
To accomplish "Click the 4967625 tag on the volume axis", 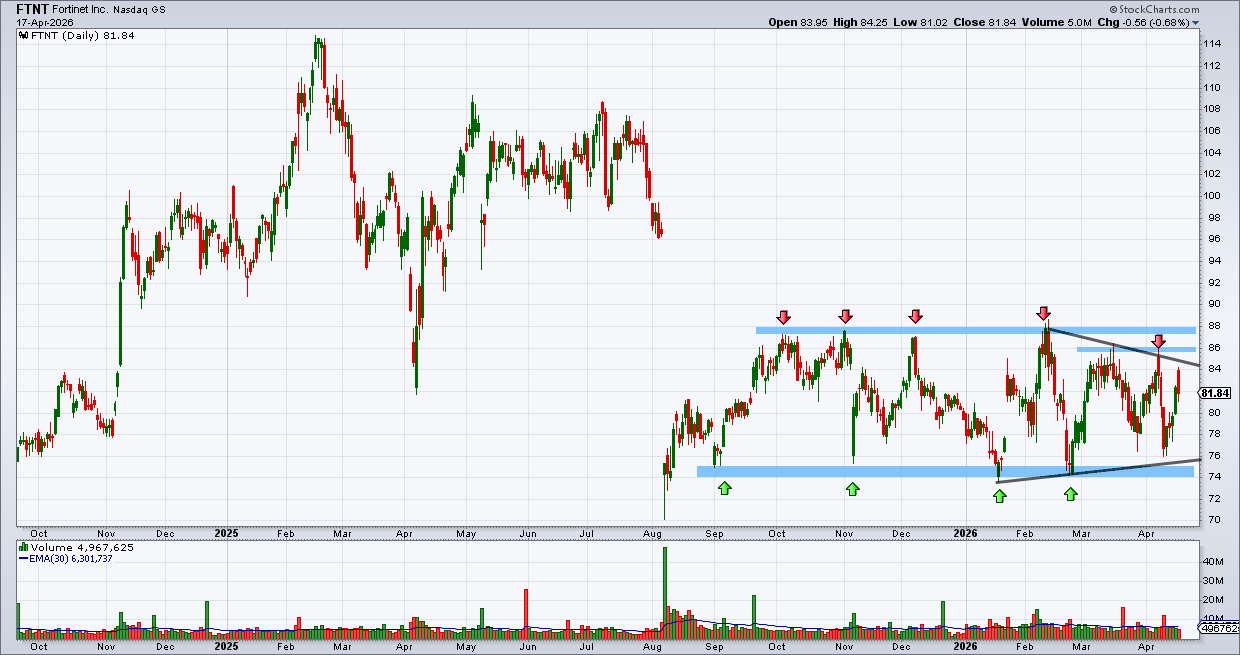I will click(x=1220, y=630).
